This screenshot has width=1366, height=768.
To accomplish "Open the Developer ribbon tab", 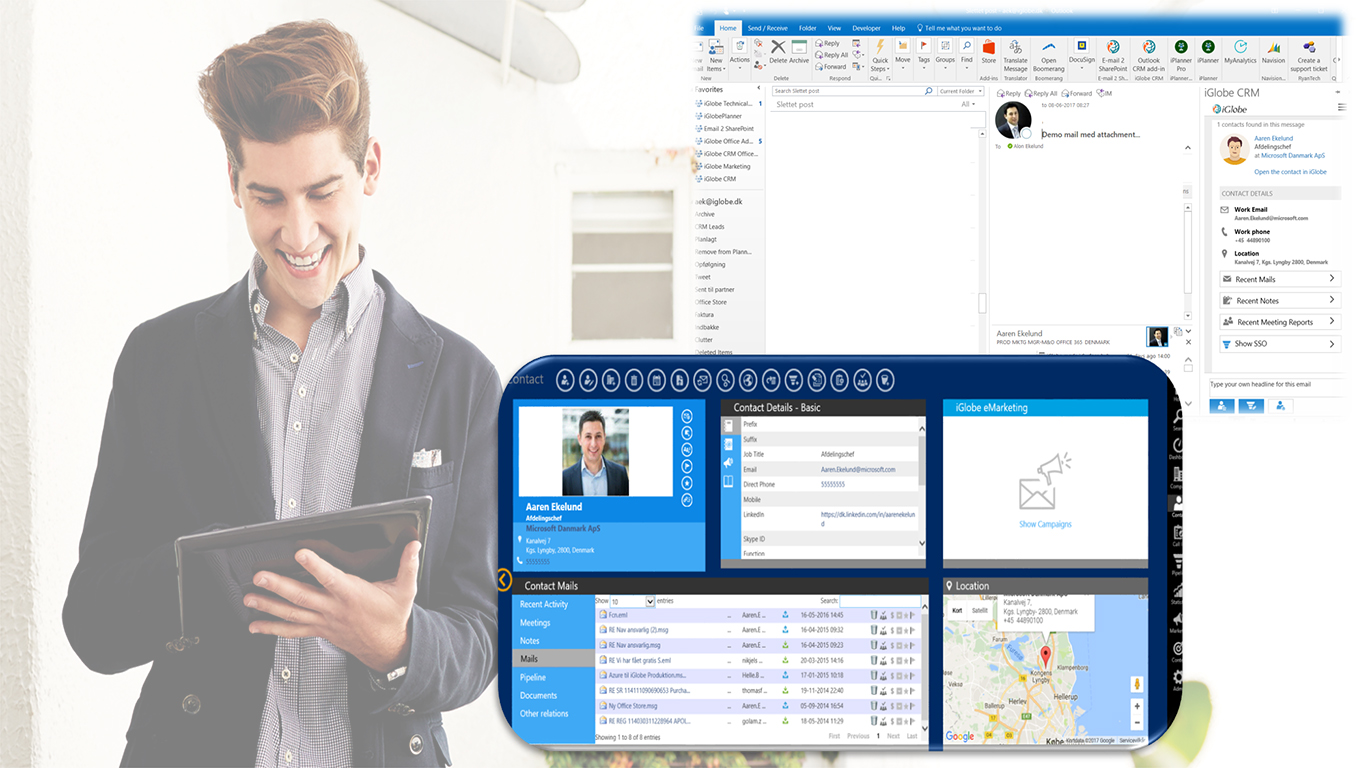I will tap(866, 28).
